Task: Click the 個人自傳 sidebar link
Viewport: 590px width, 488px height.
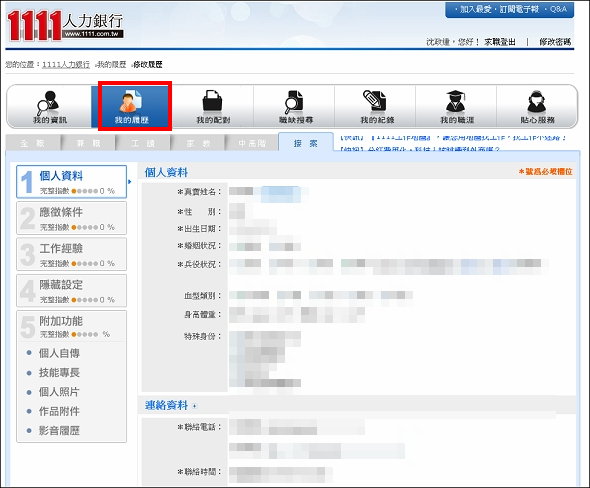Action: pos(59,353)
